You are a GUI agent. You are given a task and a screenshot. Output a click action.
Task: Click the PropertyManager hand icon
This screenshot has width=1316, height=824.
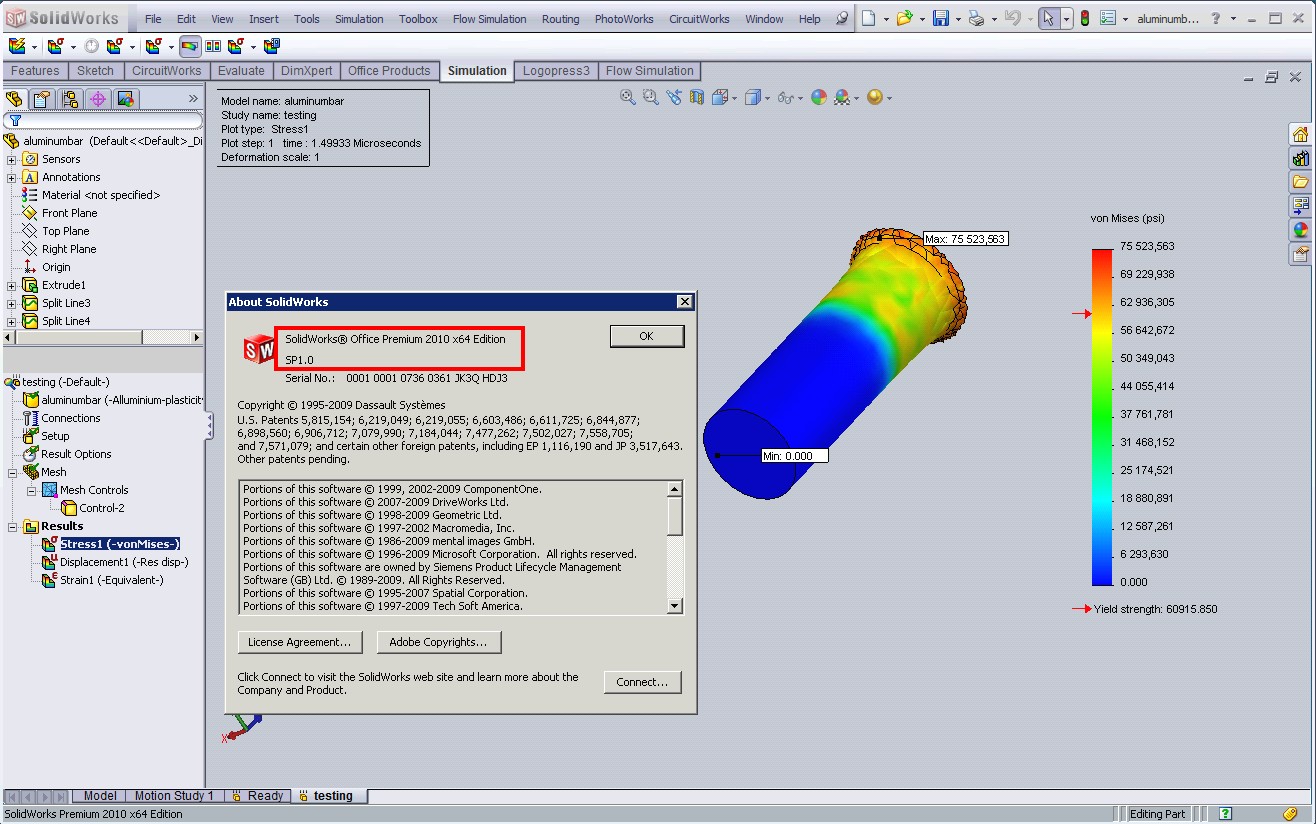(41, 98)
